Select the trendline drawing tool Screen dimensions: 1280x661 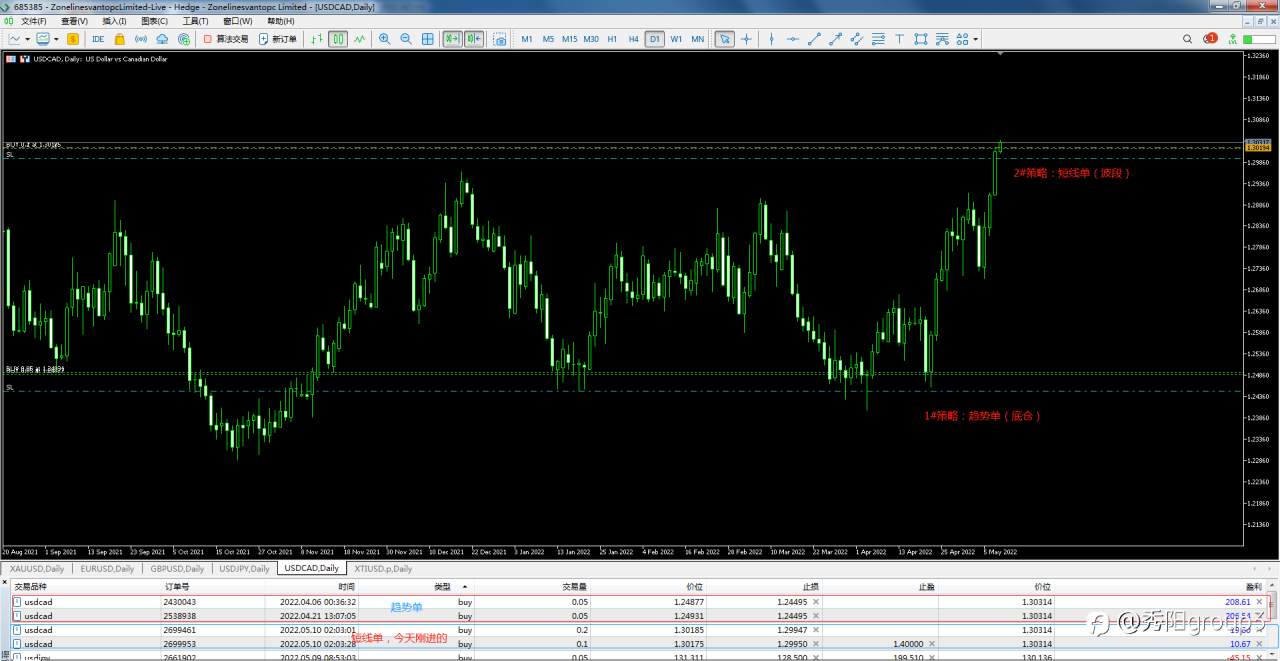click(813, 39)
